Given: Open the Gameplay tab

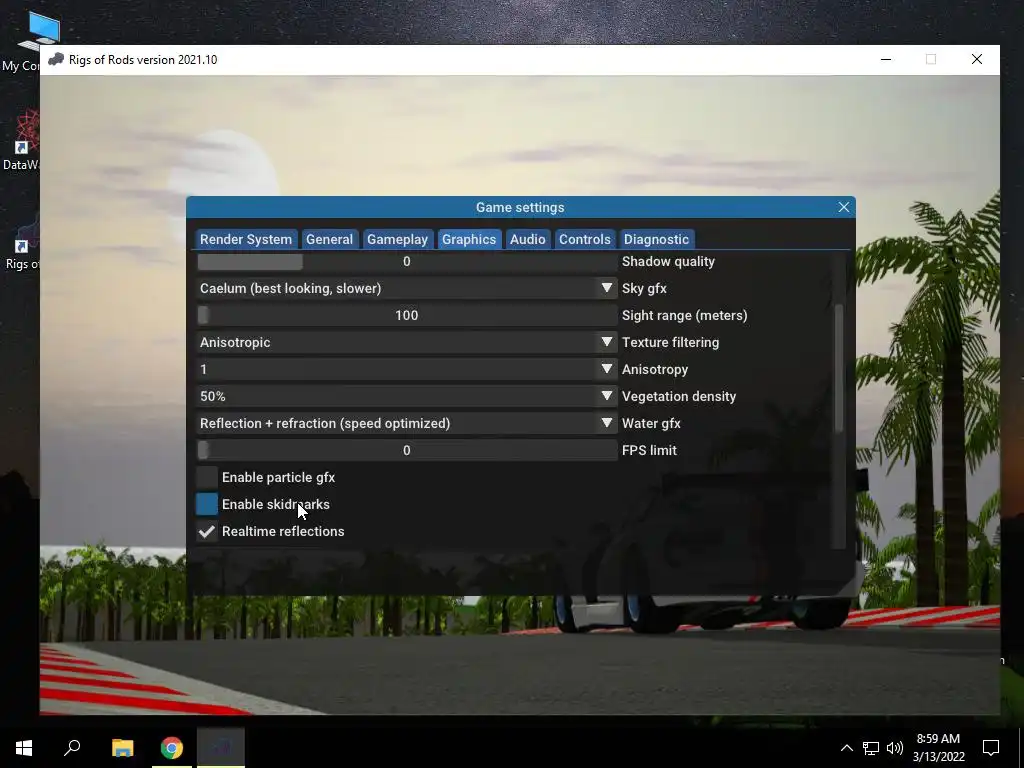Looking at the screenshot, I should (397, 239).
